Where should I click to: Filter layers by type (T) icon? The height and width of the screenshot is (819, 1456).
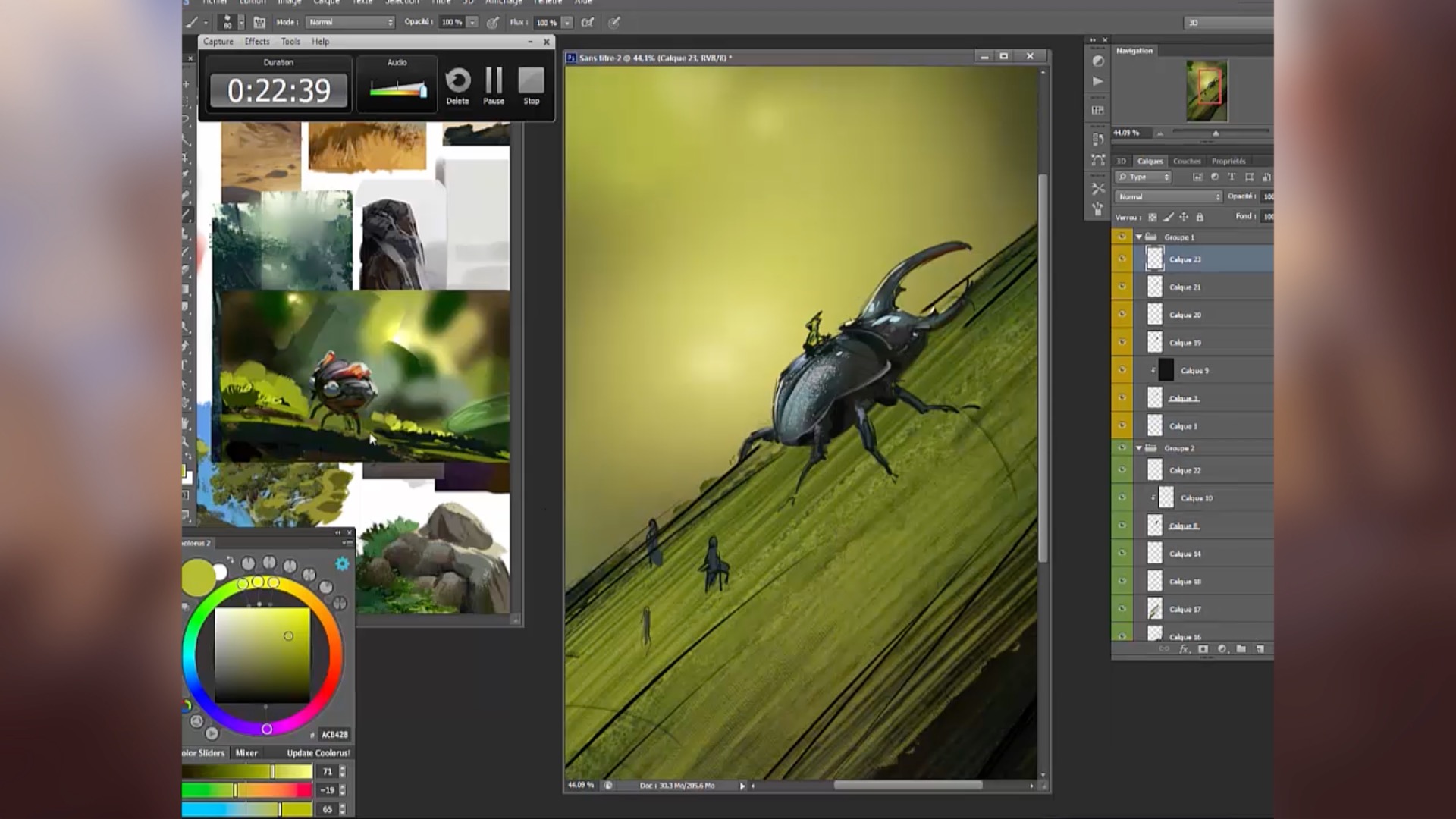coord(1232,177)
